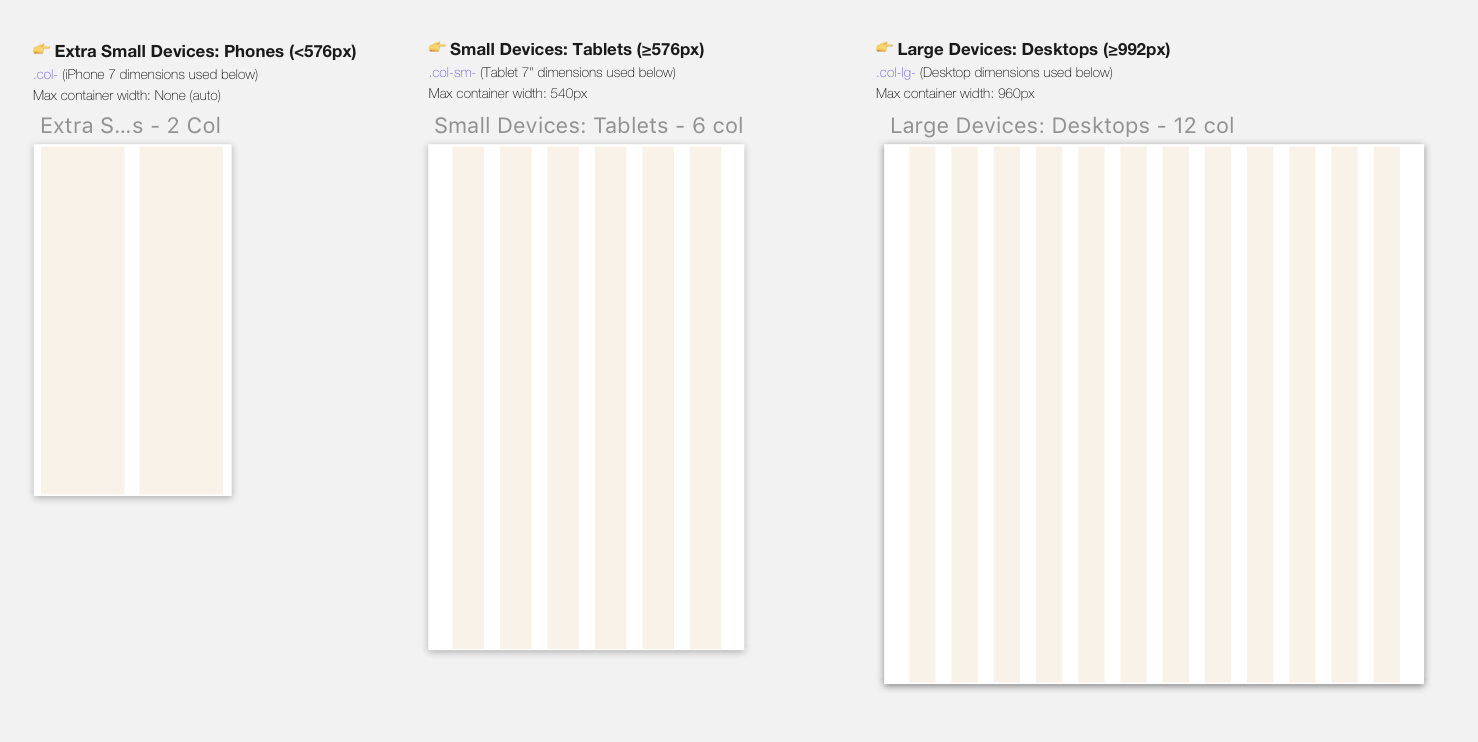
Task: Click the pointing hand emoji before Extra Small Devices
Action: 42,49
